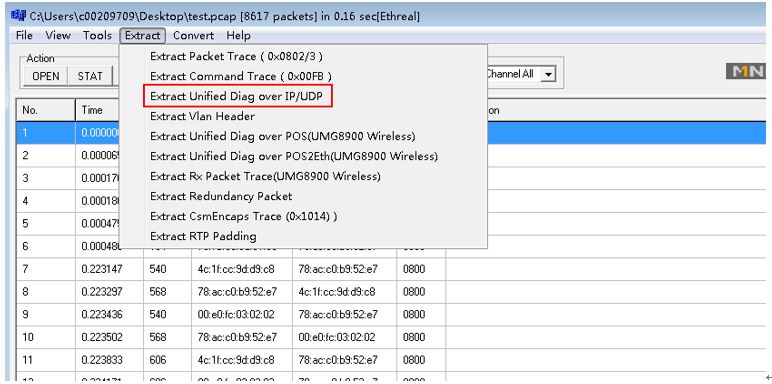The width and height of the screenshot is (772, 384).
Task: Select Extract RTP Padding
Action: point(203,236)
